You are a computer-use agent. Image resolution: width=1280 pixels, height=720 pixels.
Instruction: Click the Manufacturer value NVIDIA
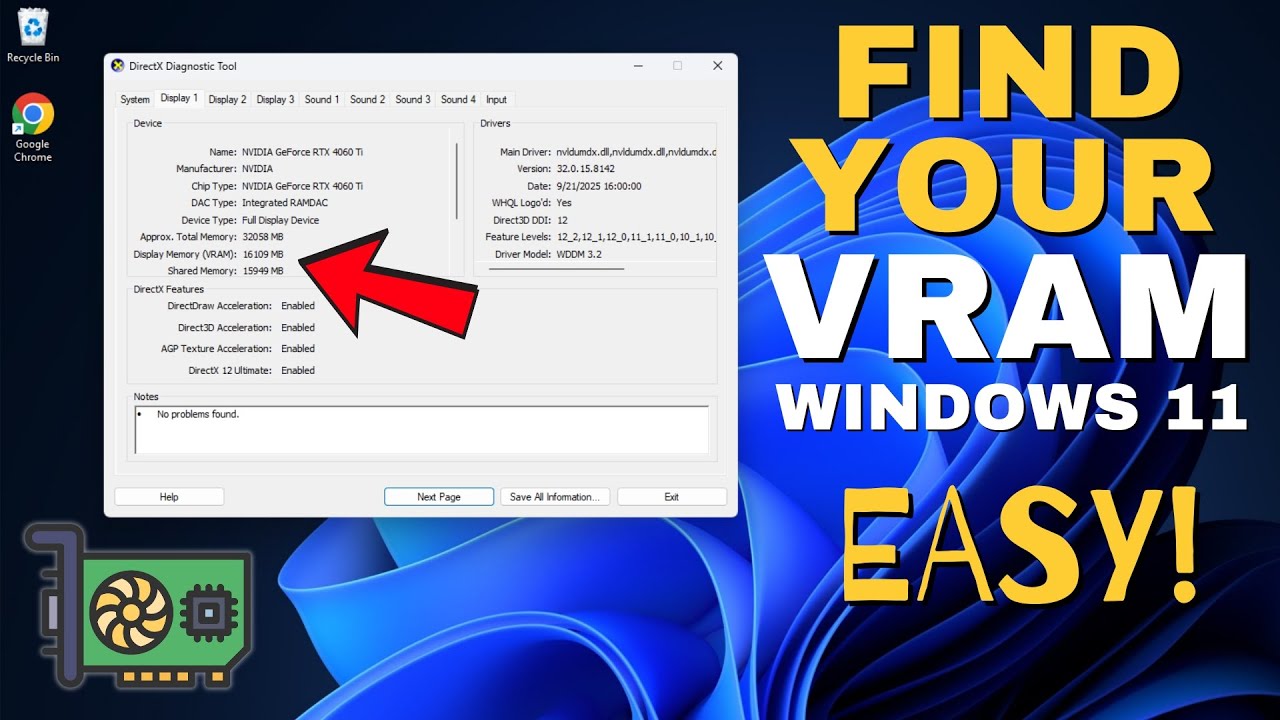pyautogui.click(x=257, y=169)
